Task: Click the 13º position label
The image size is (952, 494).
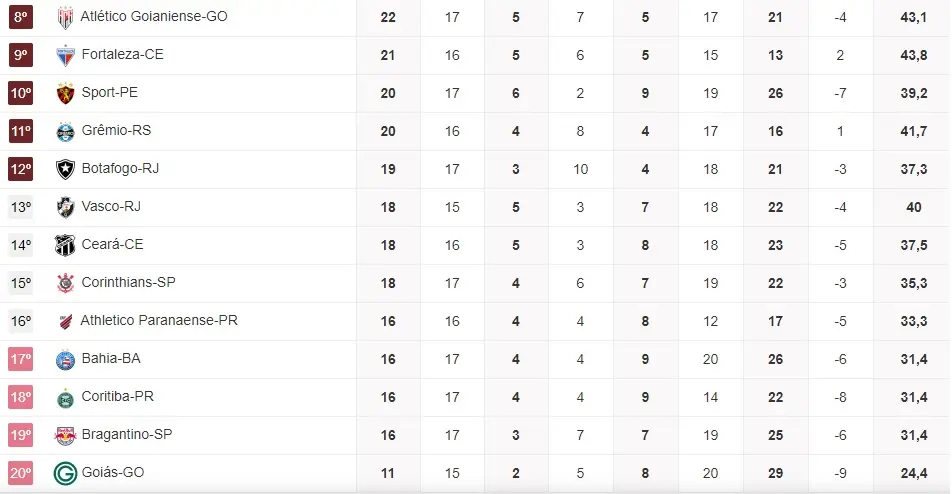Action: click(x=21, y=207)
